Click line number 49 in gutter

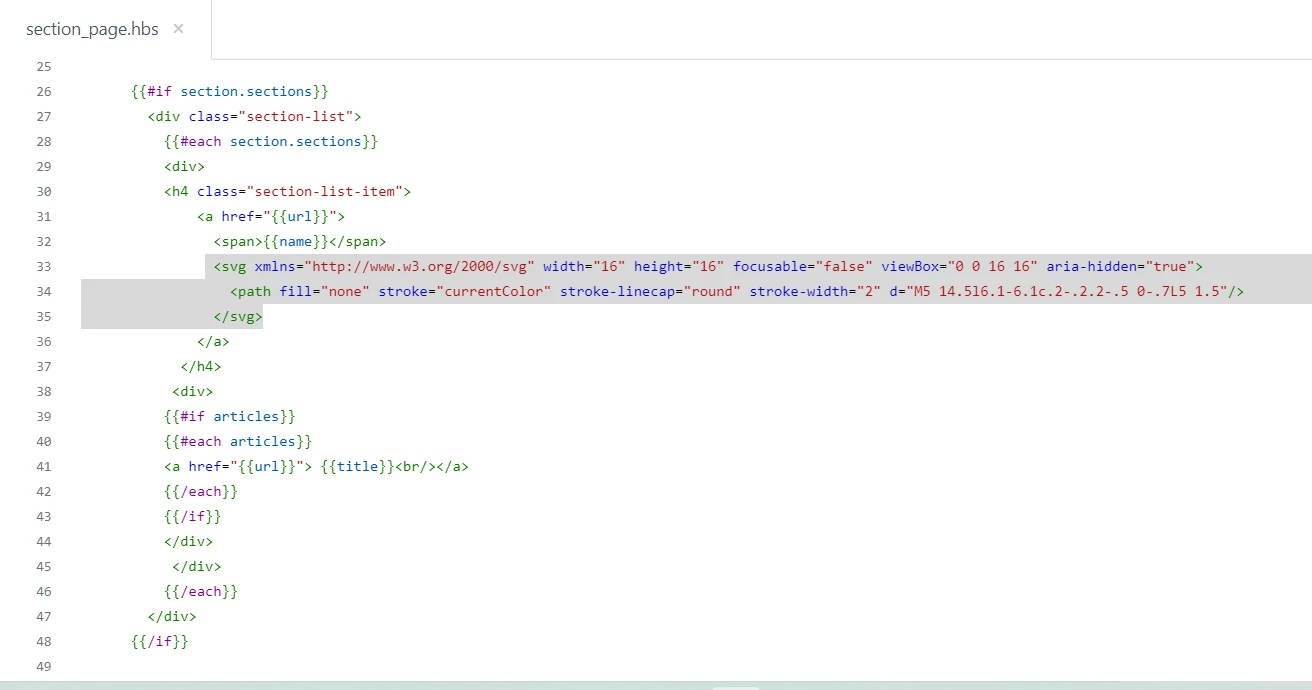pos(42,667)
